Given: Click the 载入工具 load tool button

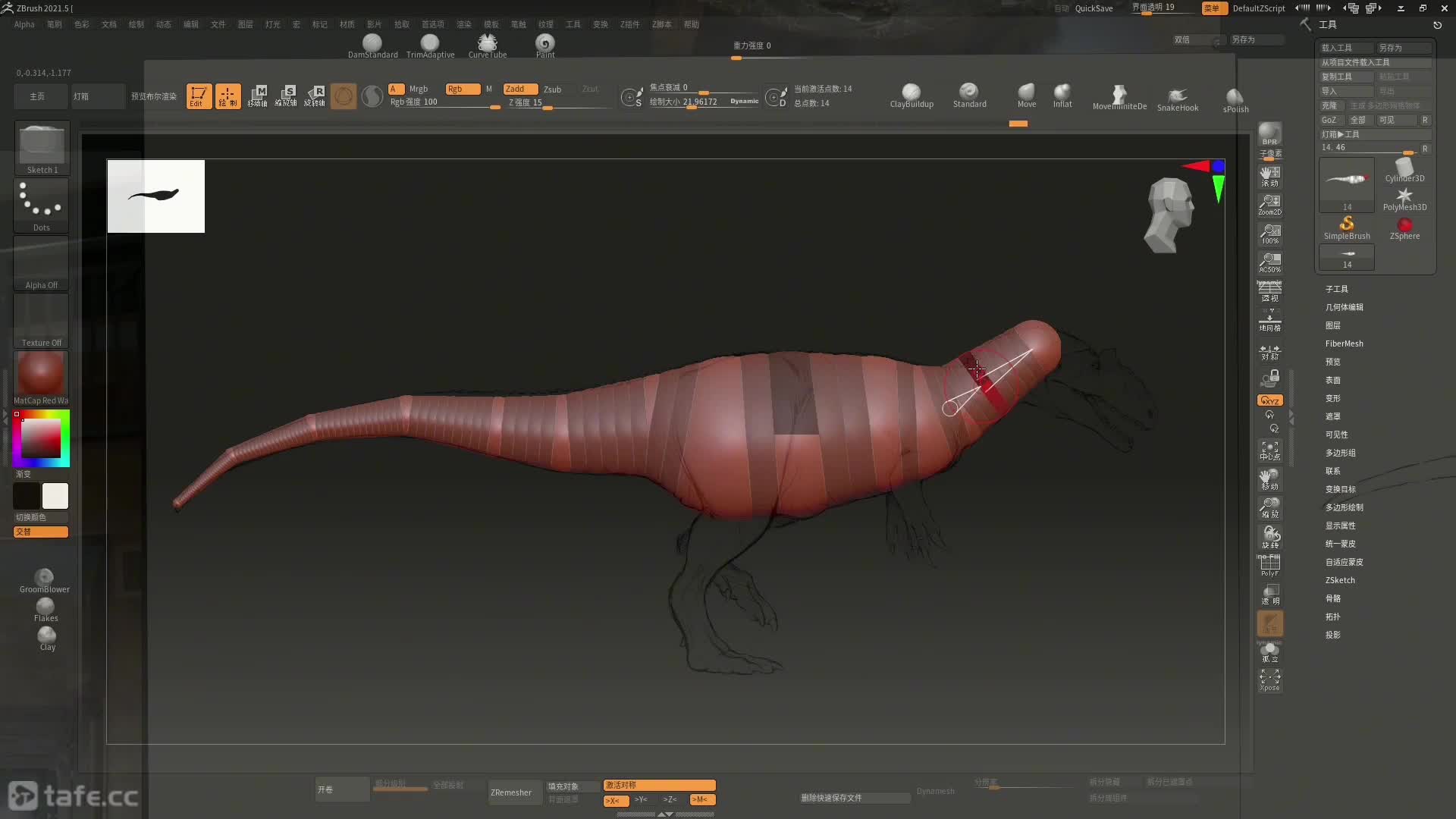Looking at the screenshot, I should pyautogui.click(x=1346, y=48).
